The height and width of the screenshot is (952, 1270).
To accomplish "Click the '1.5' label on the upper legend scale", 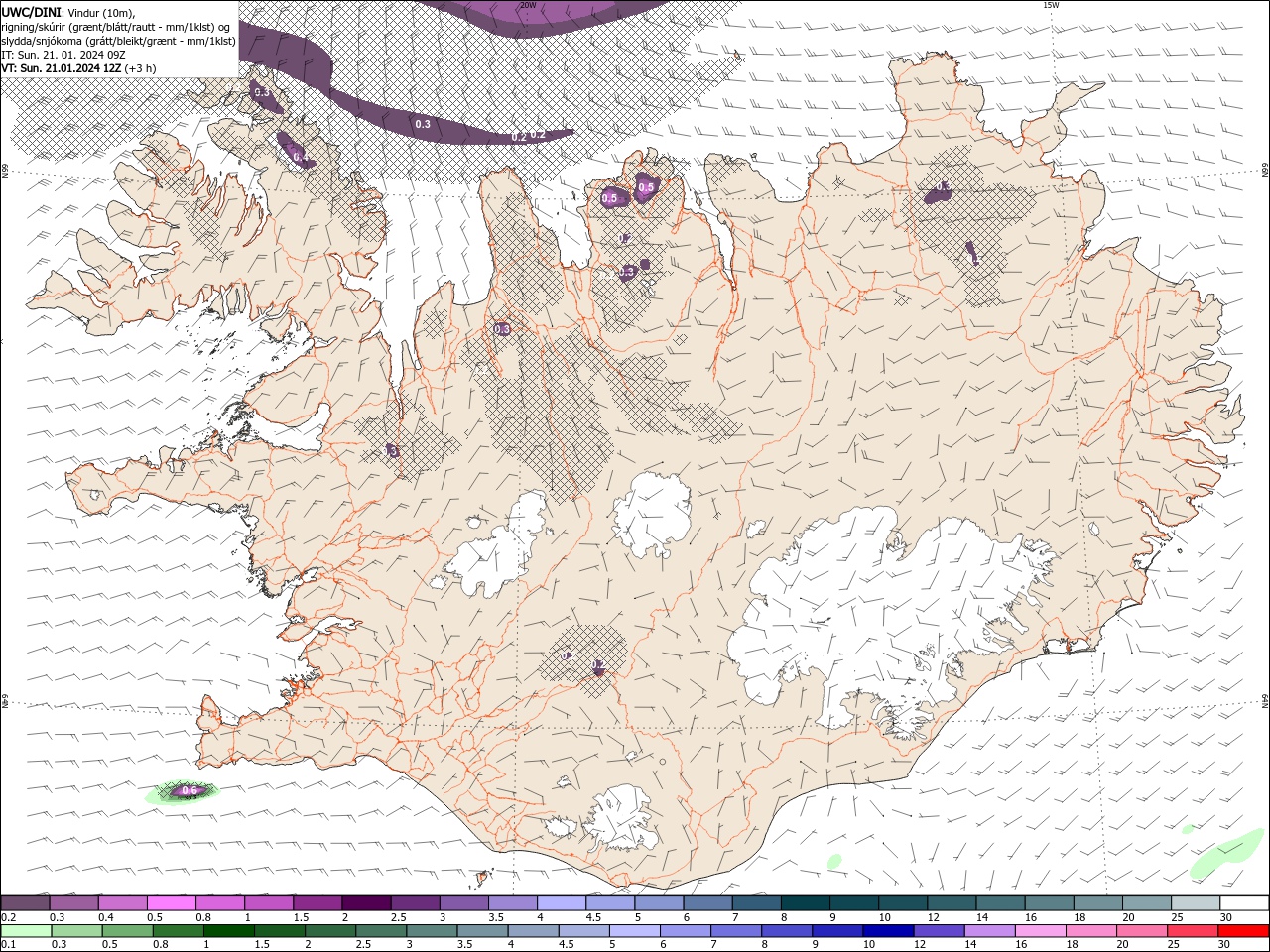I will [x=300, y=917].
